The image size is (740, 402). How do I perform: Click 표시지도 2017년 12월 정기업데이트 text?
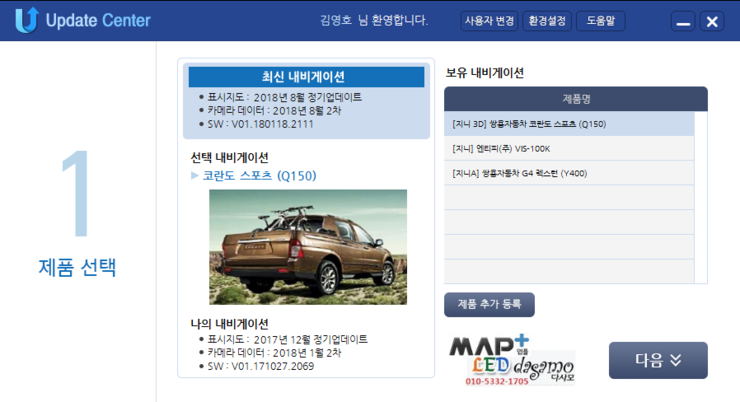pyautogui.click(x=287, y=339)
